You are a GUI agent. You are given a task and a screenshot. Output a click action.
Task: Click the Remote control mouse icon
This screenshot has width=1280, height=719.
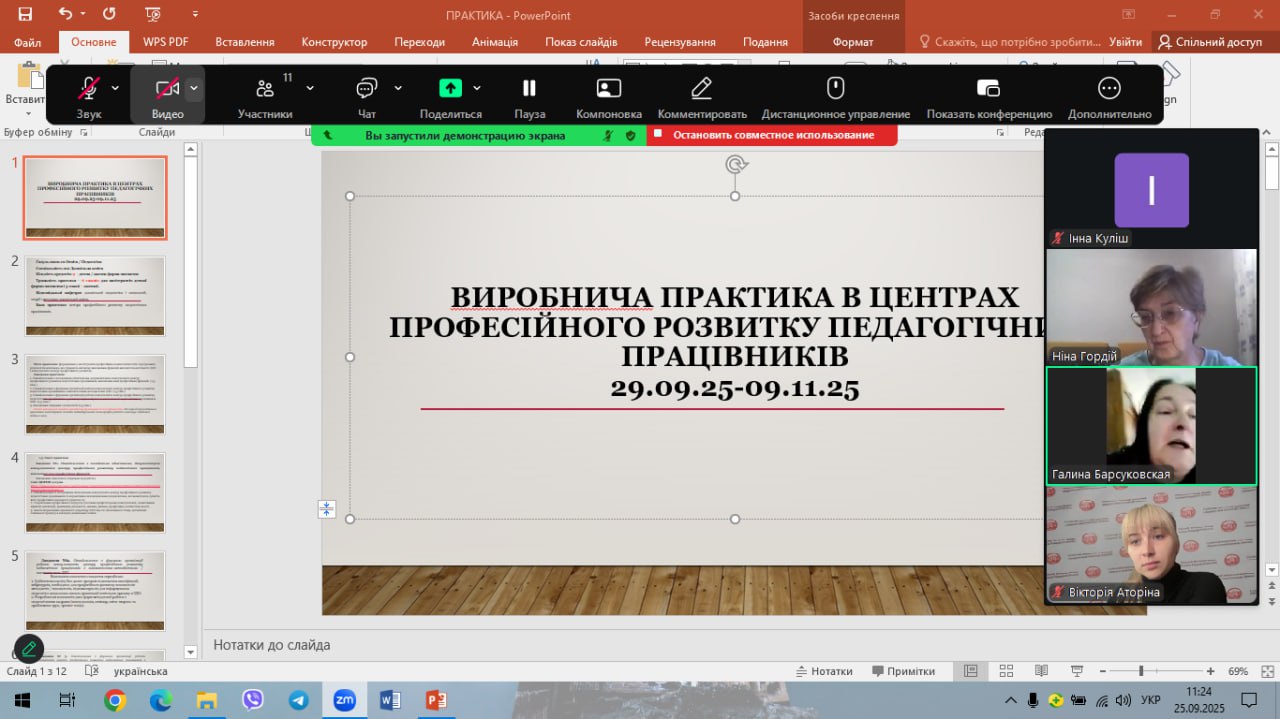(x=835, y=88)
